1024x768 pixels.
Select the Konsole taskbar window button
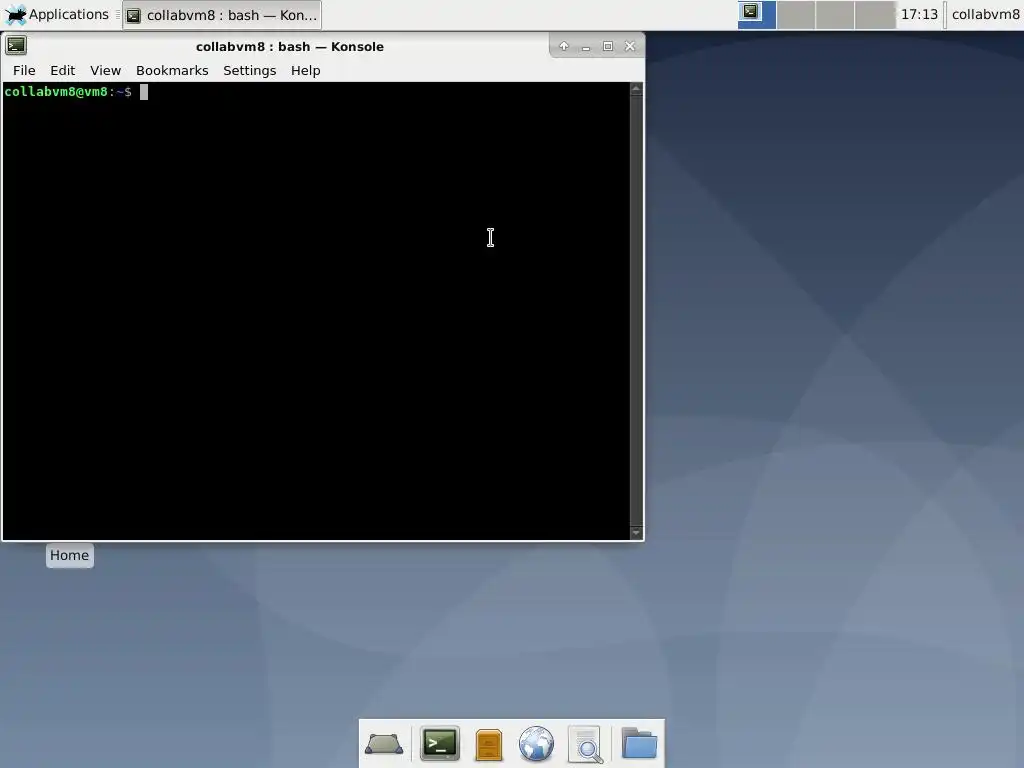point(222,15)
